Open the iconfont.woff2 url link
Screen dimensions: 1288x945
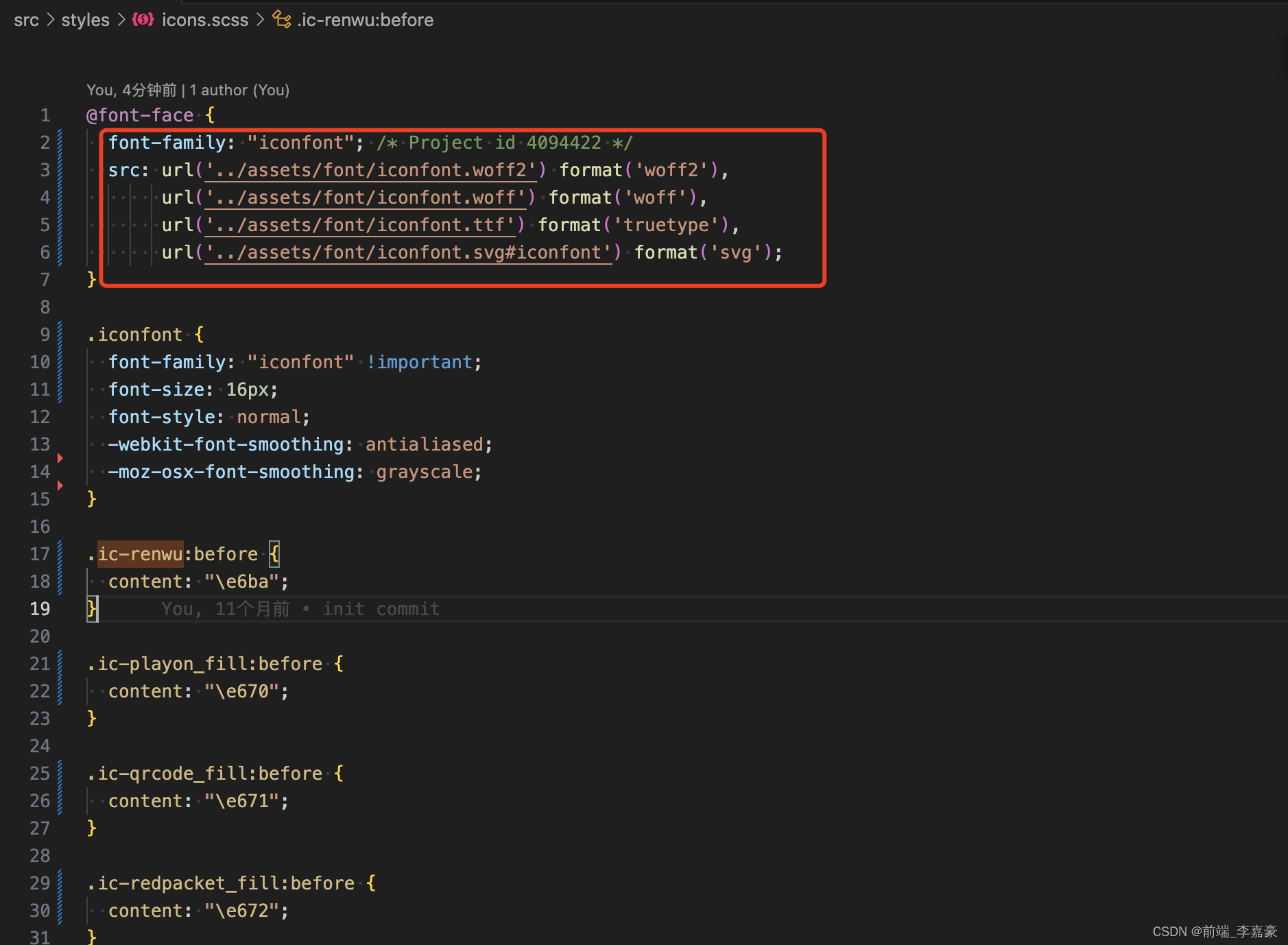click(370, 170)
